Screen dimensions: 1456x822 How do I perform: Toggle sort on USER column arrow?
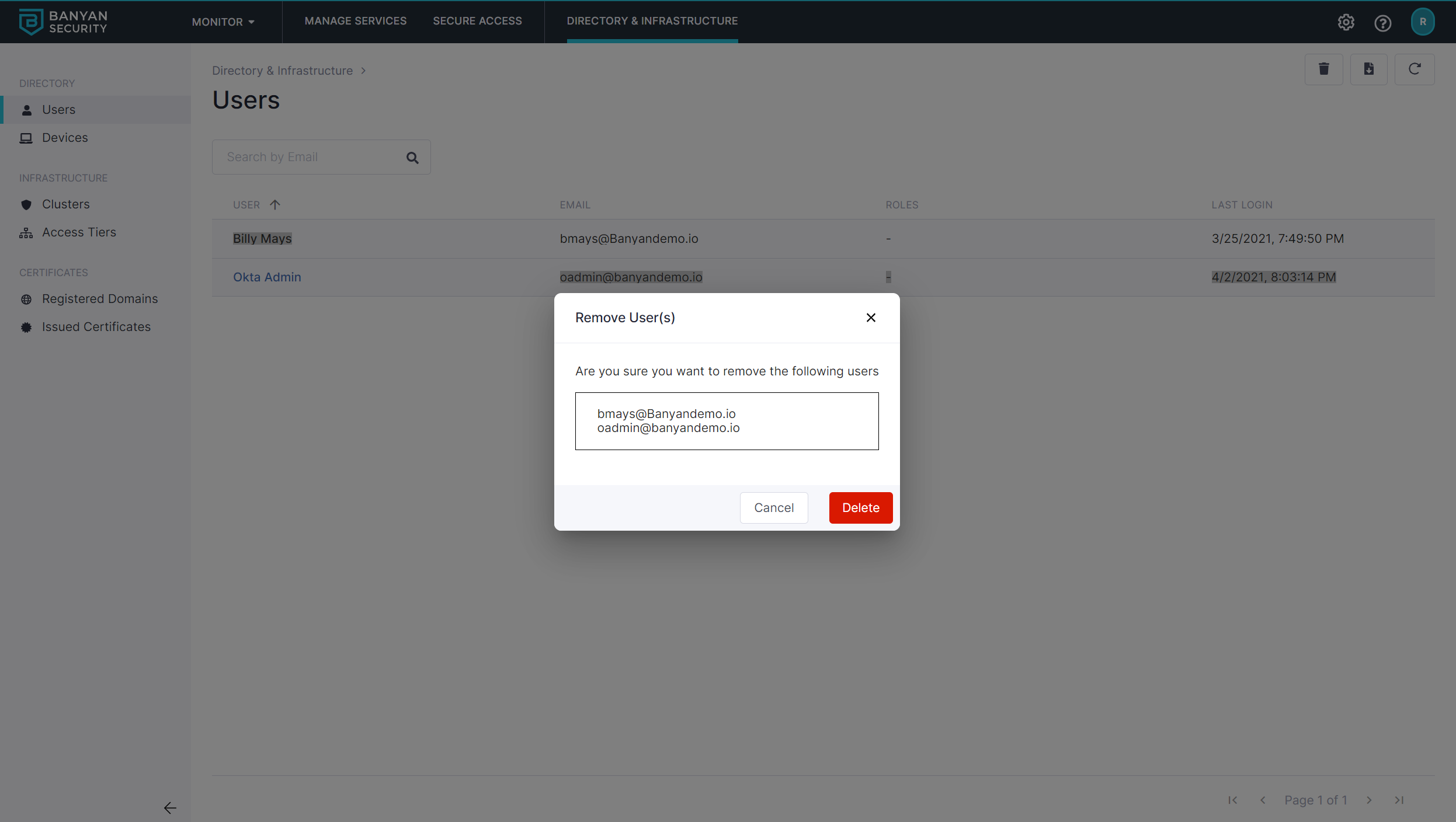point(275,205)
